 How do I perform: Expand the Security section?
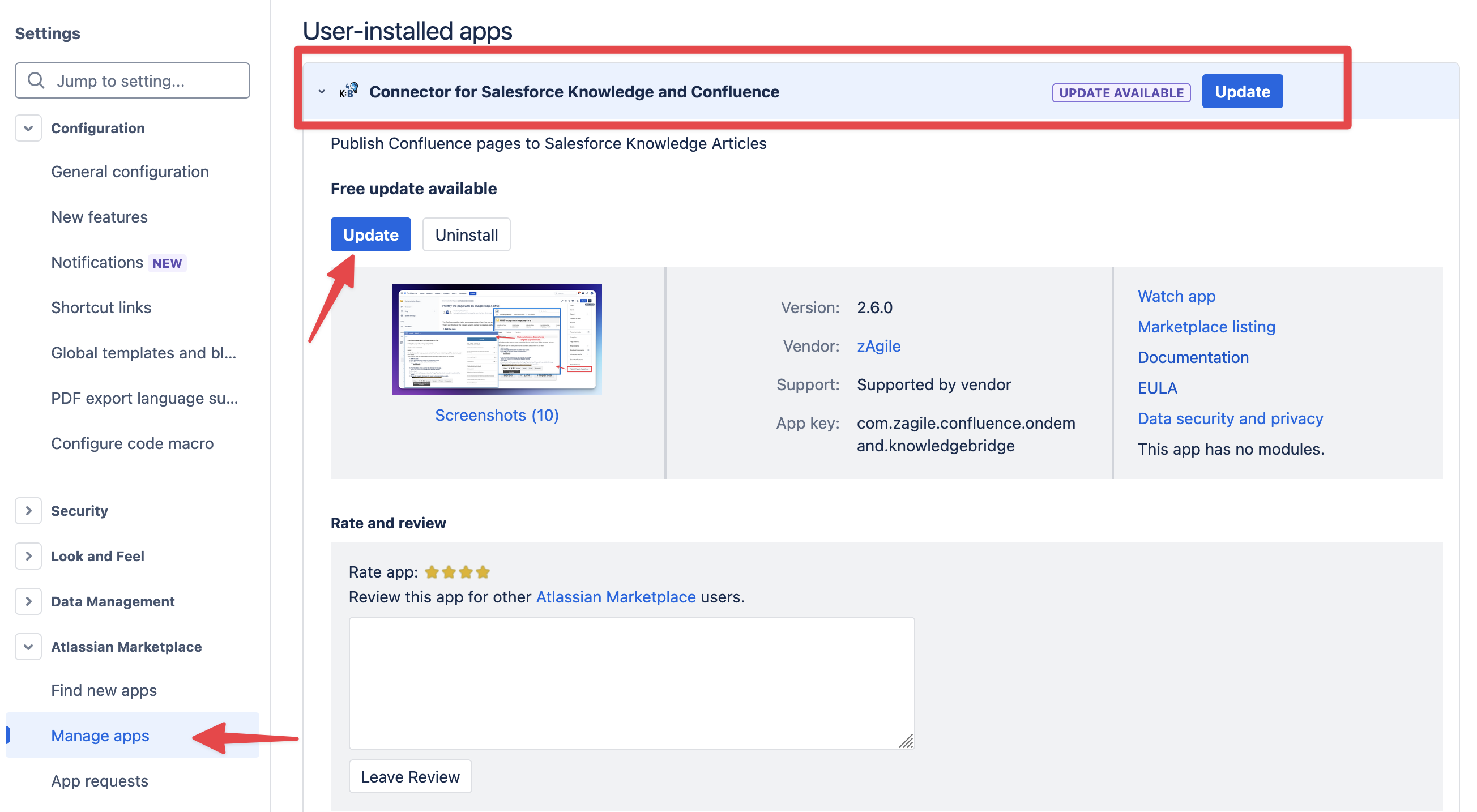[x=28, y=510]
